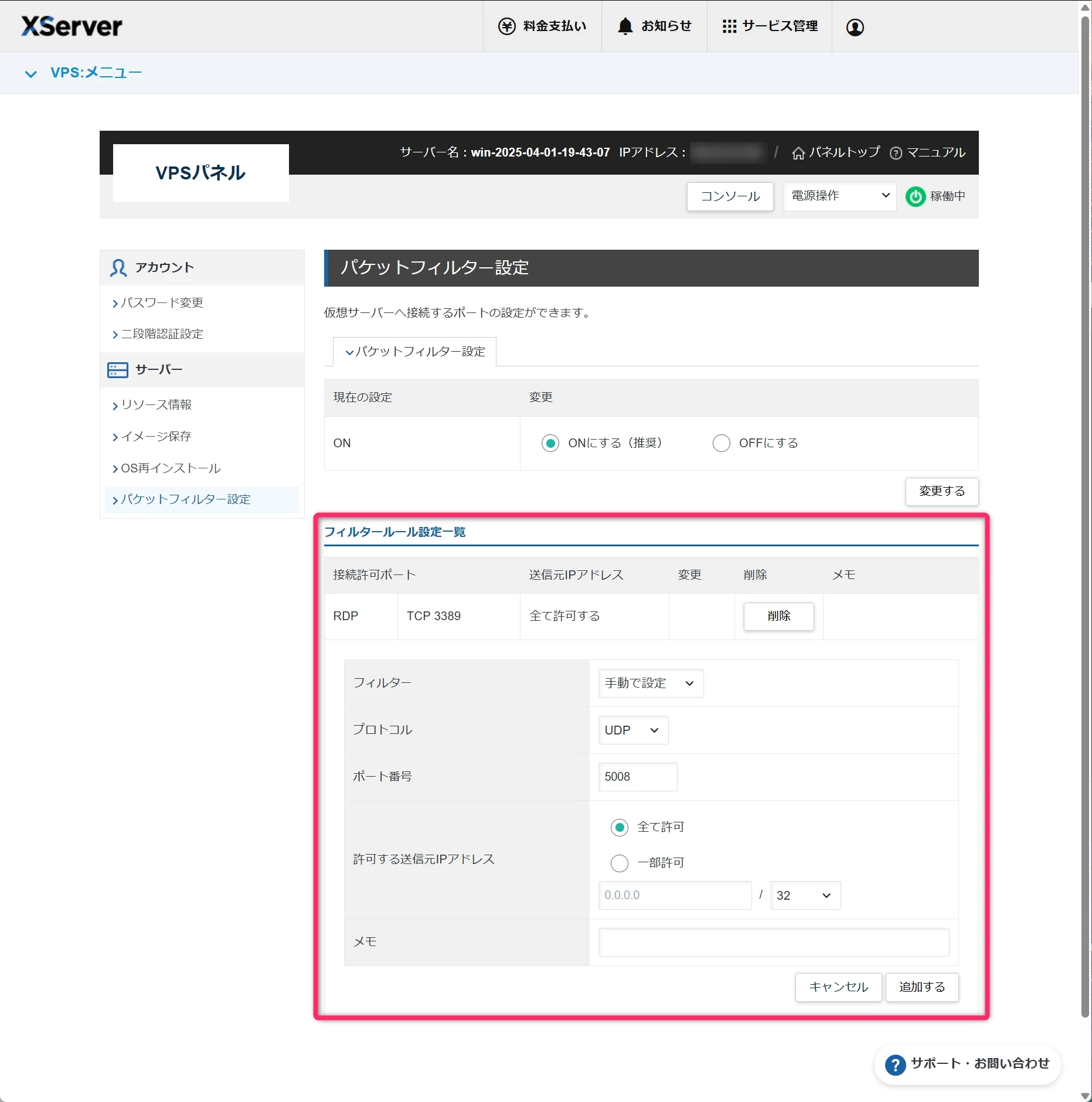Click the ポート番号 field showing 5008

(638, 777)
